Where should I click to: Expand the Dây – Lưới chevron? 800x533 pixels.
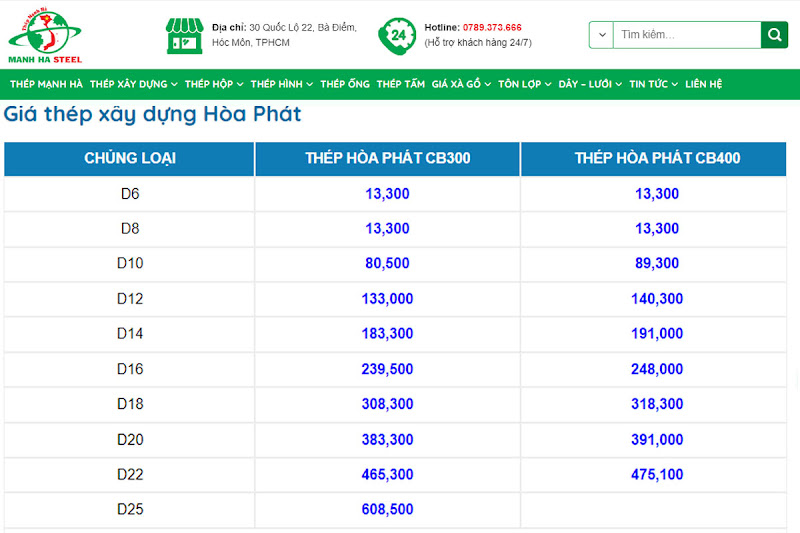tap(618, 85)
